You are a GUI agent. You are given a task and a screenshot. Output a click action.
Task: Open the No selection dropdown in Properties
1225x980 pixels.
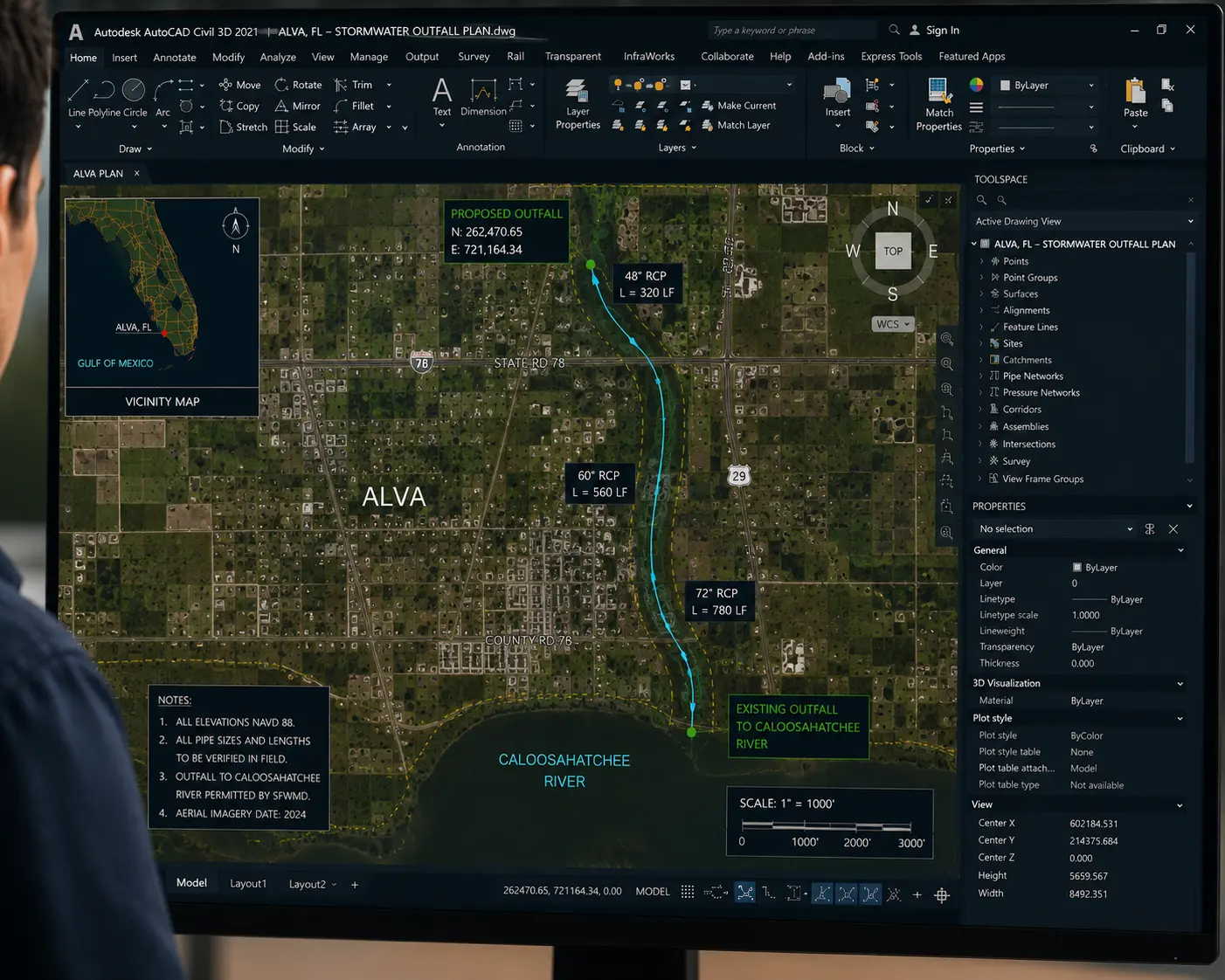(x=1055, y=529)
